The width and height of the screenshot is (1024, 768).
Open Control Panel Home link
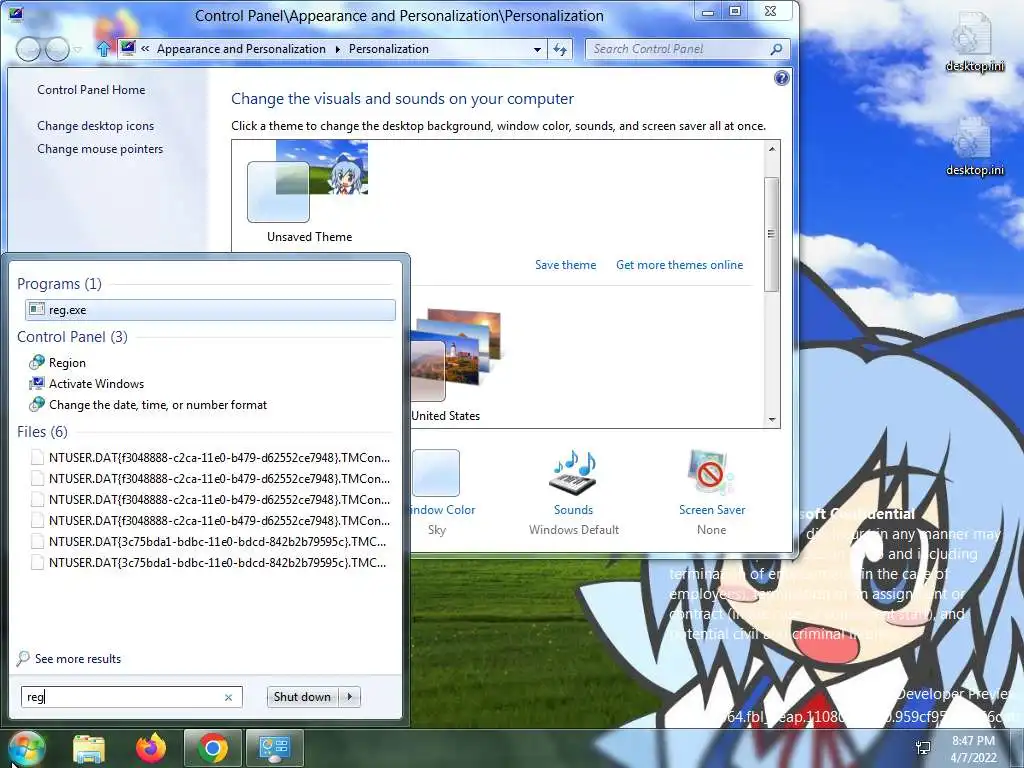pos(91,89)
